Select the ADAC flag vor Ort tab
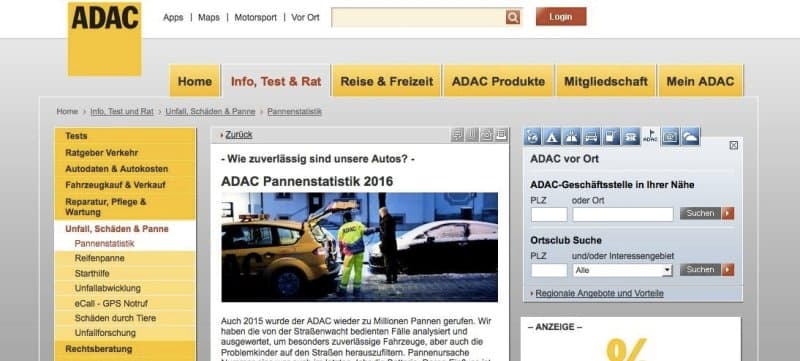The image size is (800, 361). tap(651, 136)
